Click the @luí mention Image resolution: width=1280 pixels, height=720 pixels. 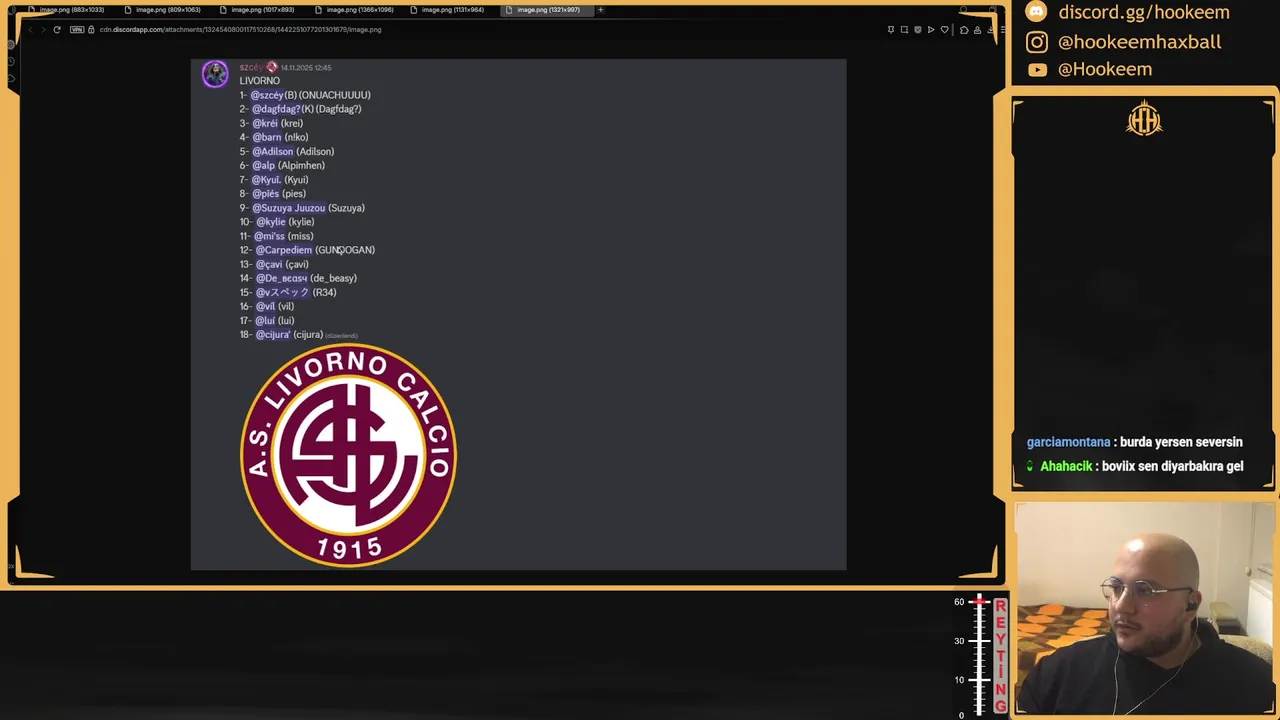[x=265, y=321]
